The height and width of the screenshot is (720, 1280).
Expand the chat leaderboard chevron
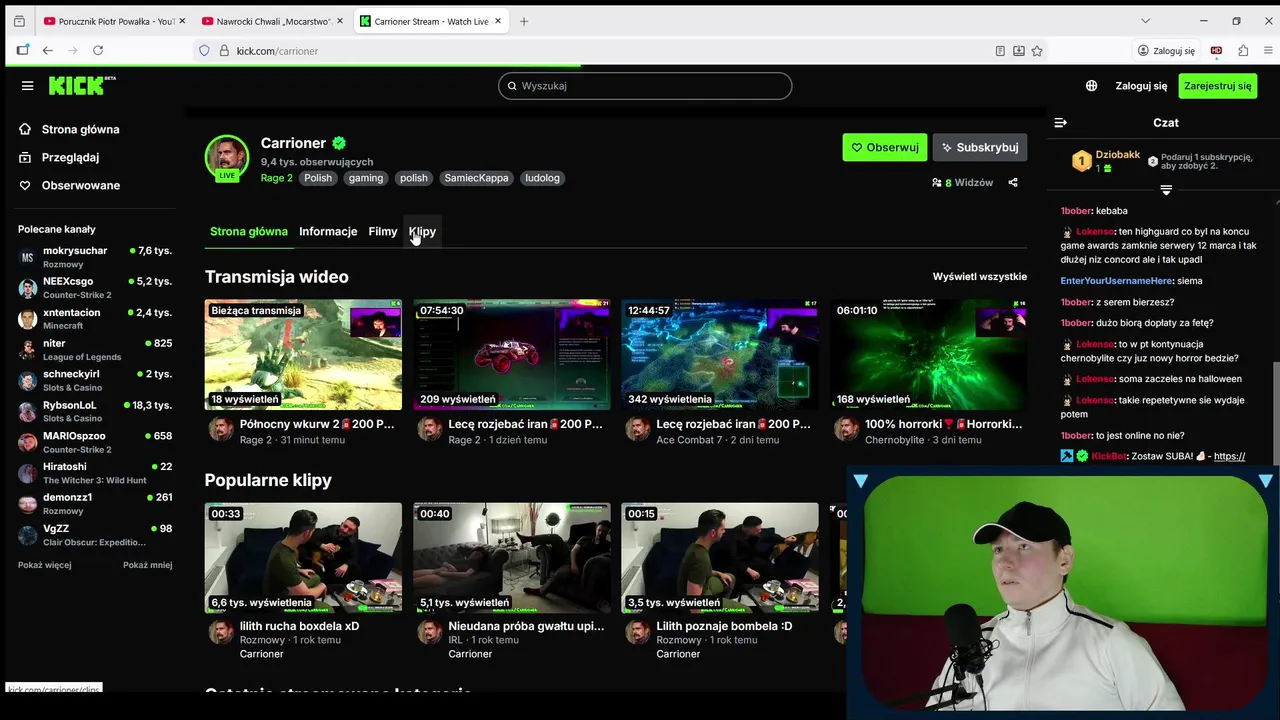1166,190
